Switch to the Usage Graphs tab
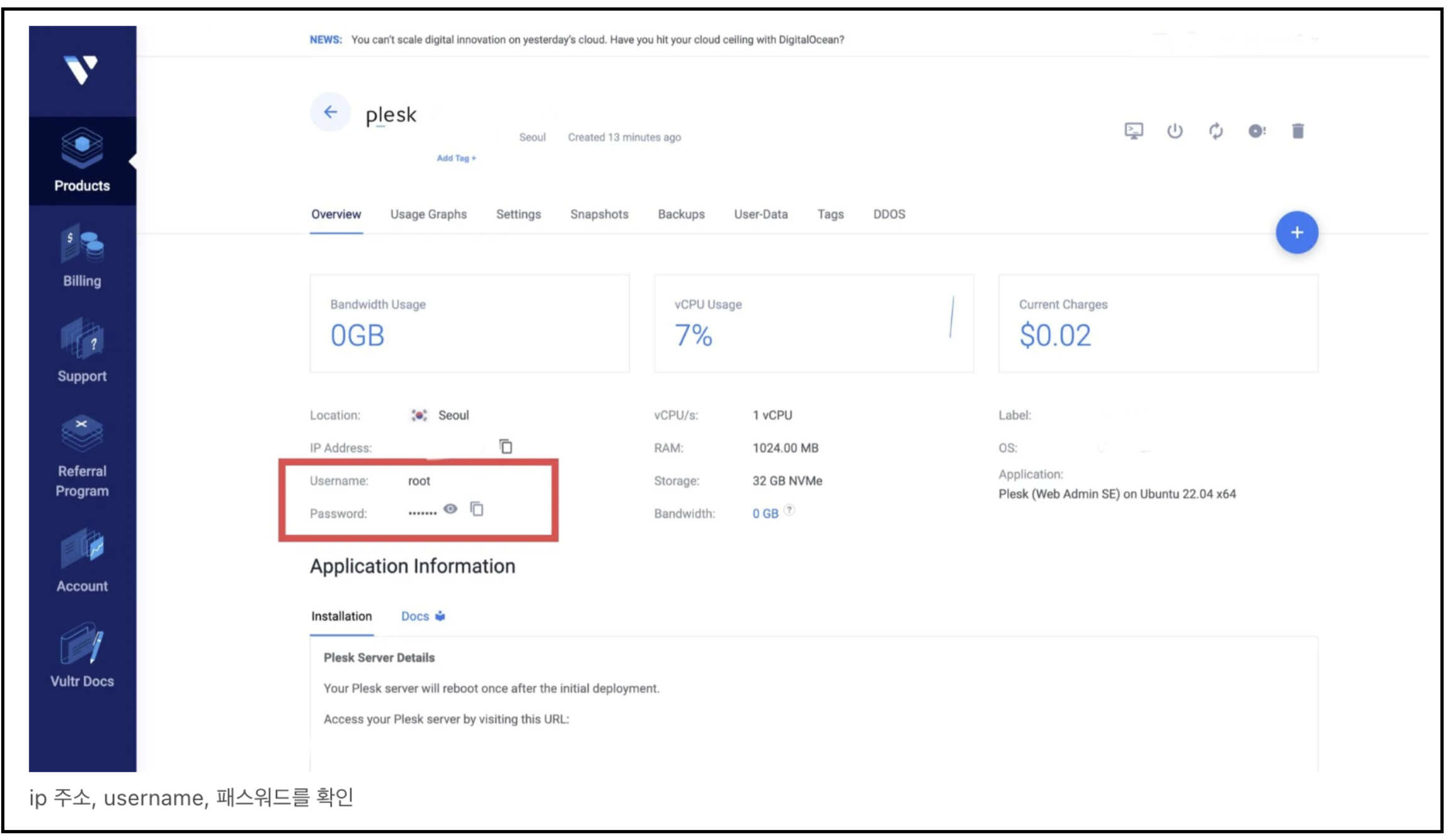This screenshot has width=1450, height=840. click(428, 214)
